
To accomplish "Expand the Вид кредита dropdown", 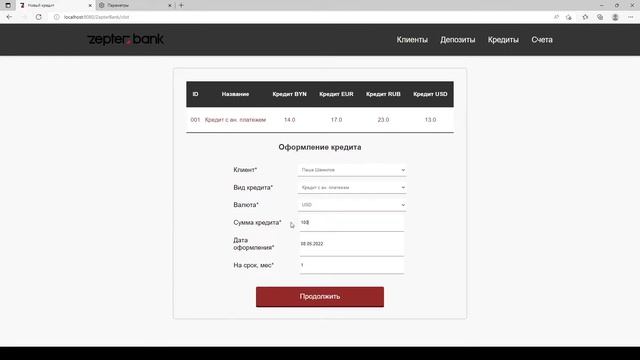I will point(352,187).
